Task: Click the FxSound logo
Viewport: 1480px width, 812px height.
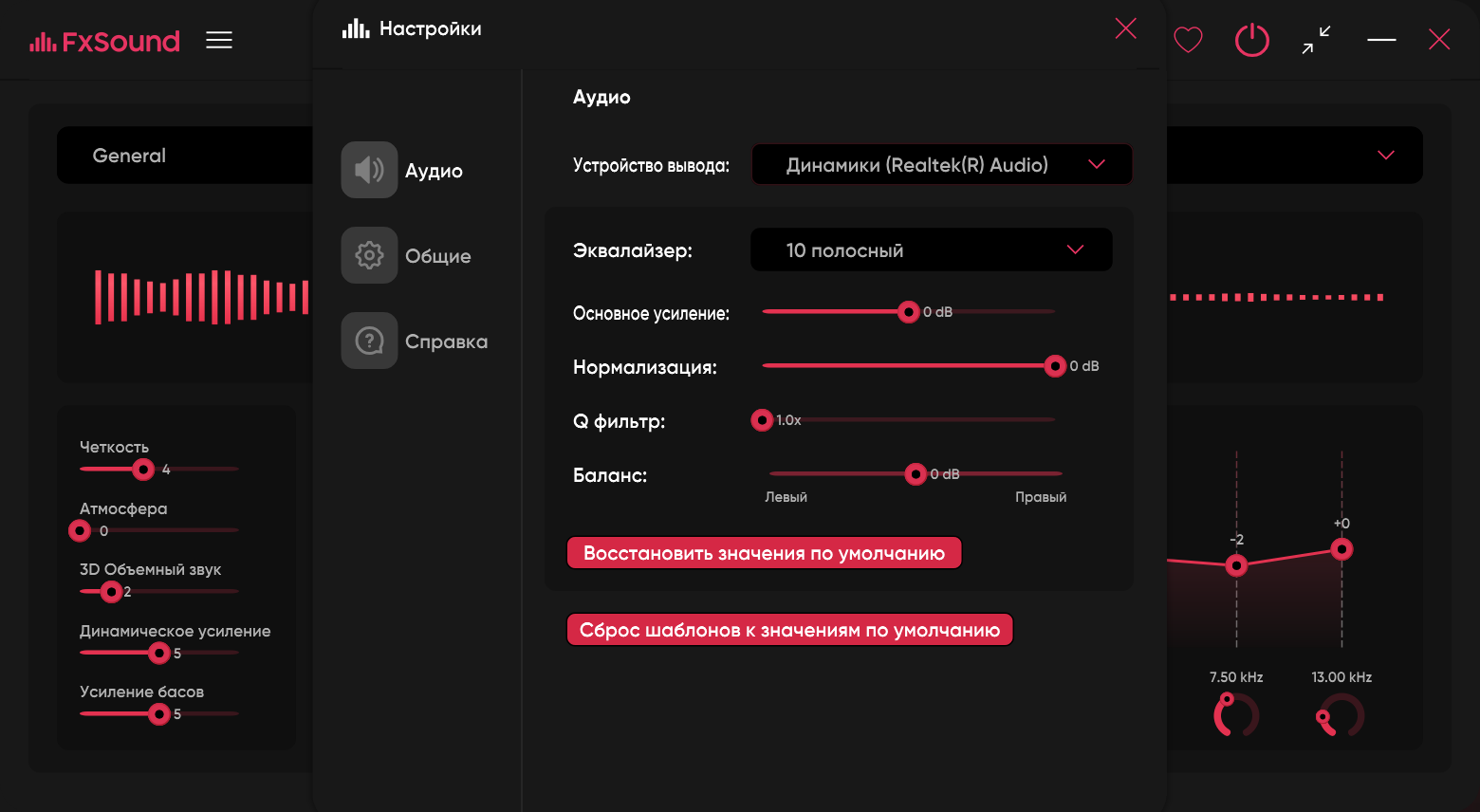Action: [104, 41]
